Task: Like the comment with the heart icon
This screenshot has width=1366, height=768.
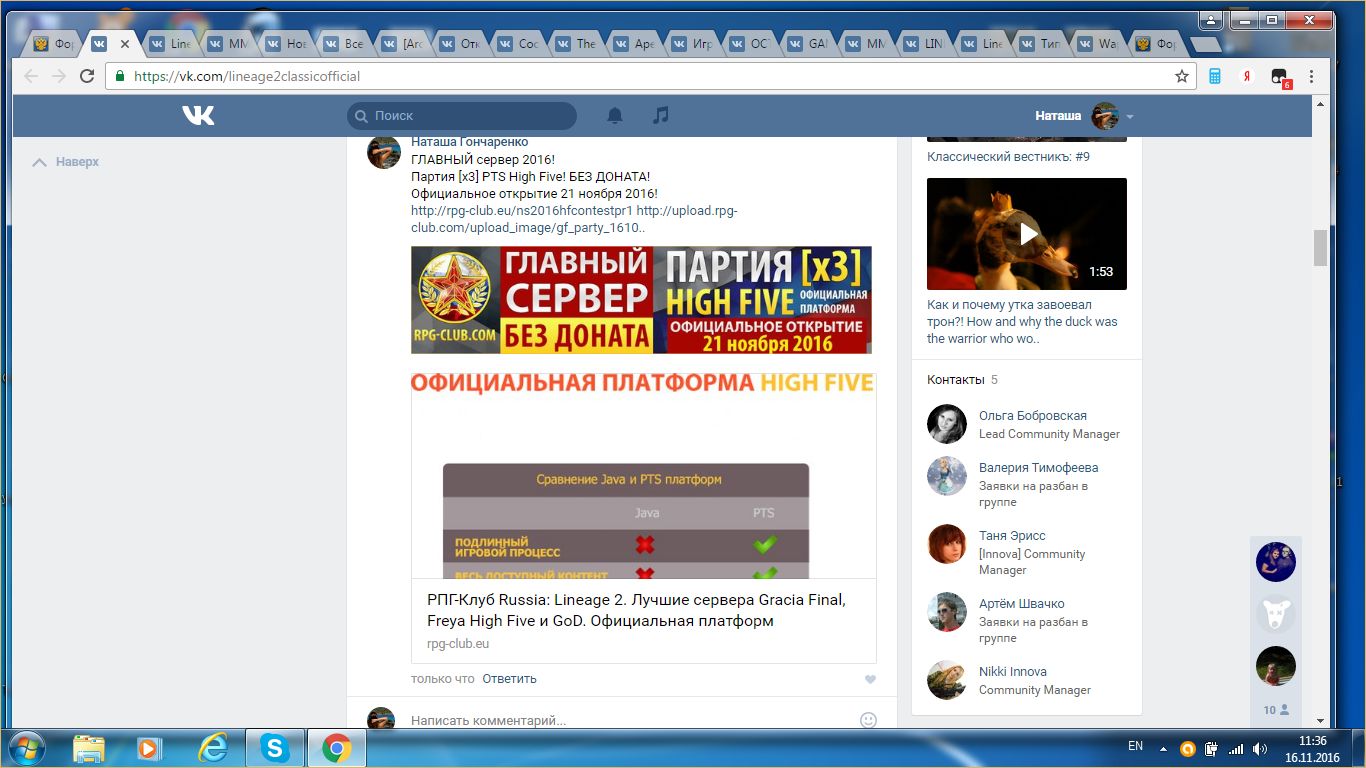Action: pos(870,679)
